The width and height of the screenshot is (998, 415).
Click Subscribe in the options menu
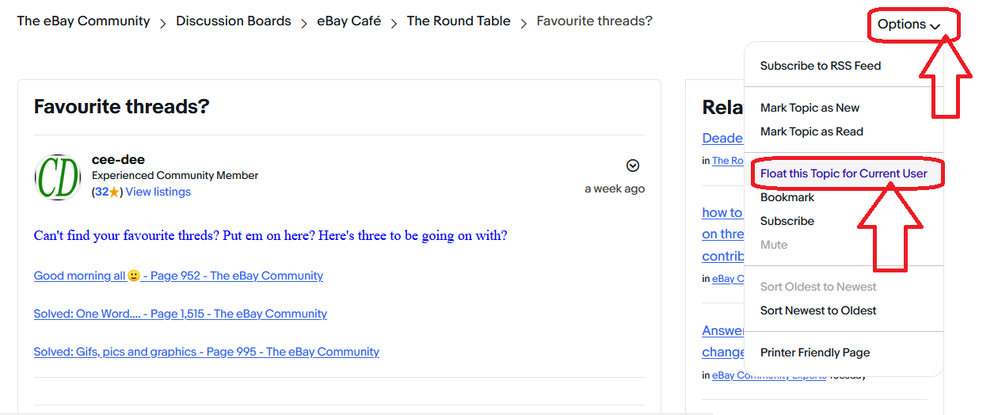tap(787, 221)
